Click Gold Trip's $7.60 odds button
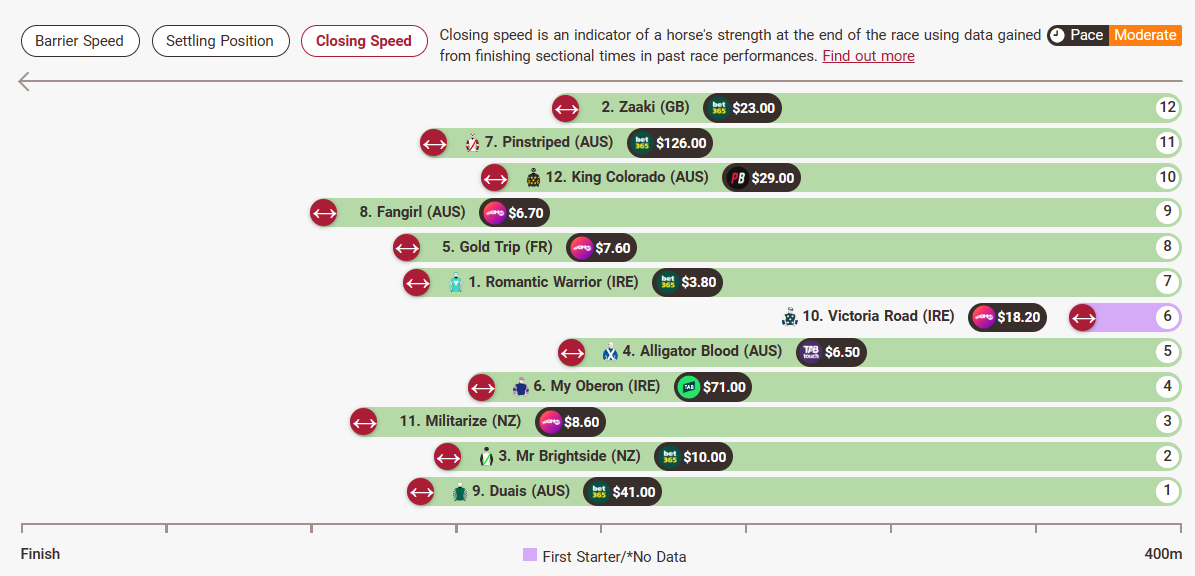The width and height of the screenshot is (1195, 576). pyautogui.click(x=602, y=248)
